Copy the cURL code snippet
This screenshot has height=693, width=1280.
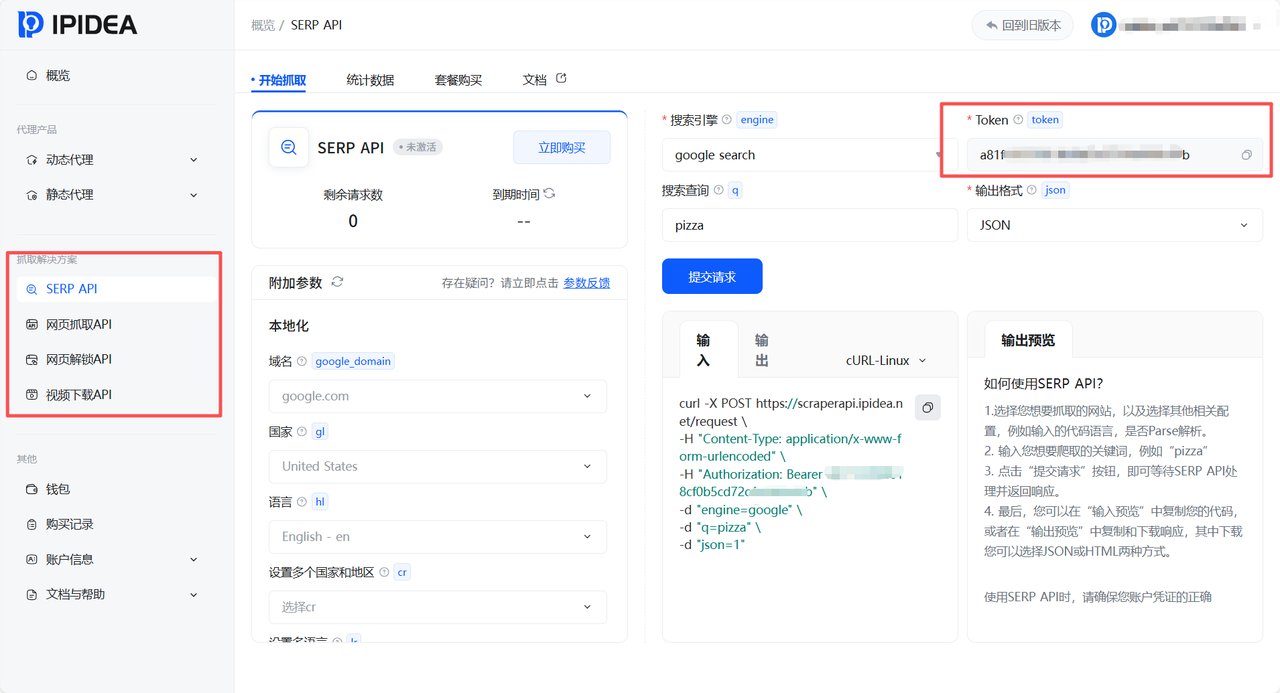(928, 407)
